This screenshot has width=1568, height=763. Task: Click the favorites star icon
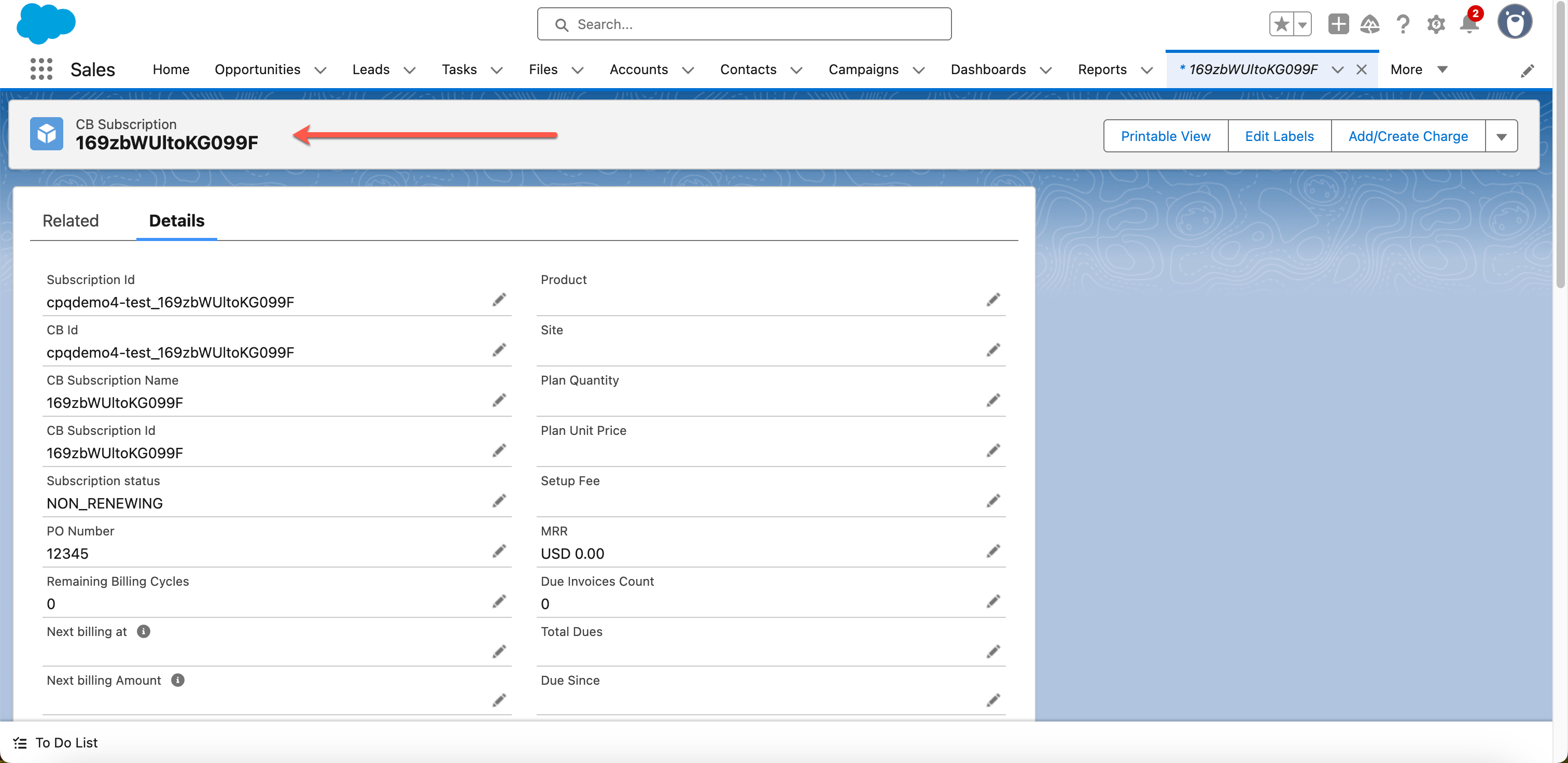[x=1281, y=24]
